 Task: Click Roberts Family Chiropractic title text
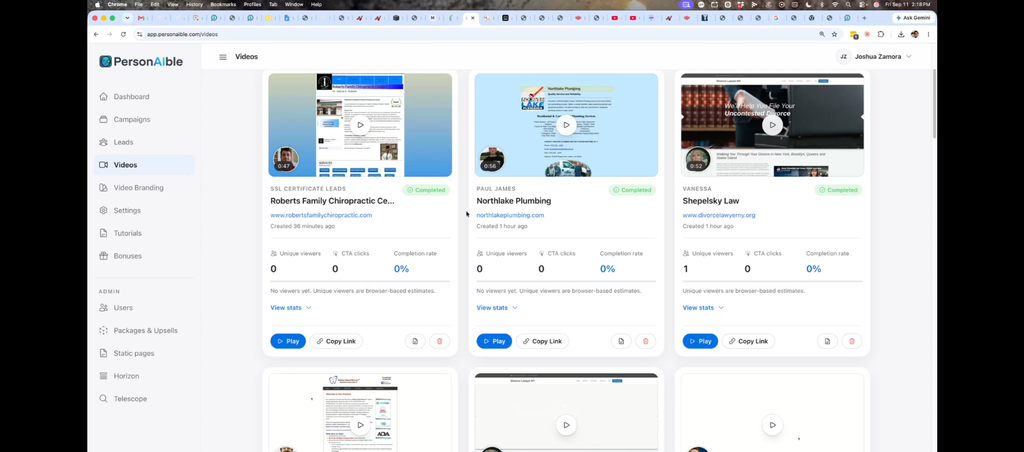[332, 201]
